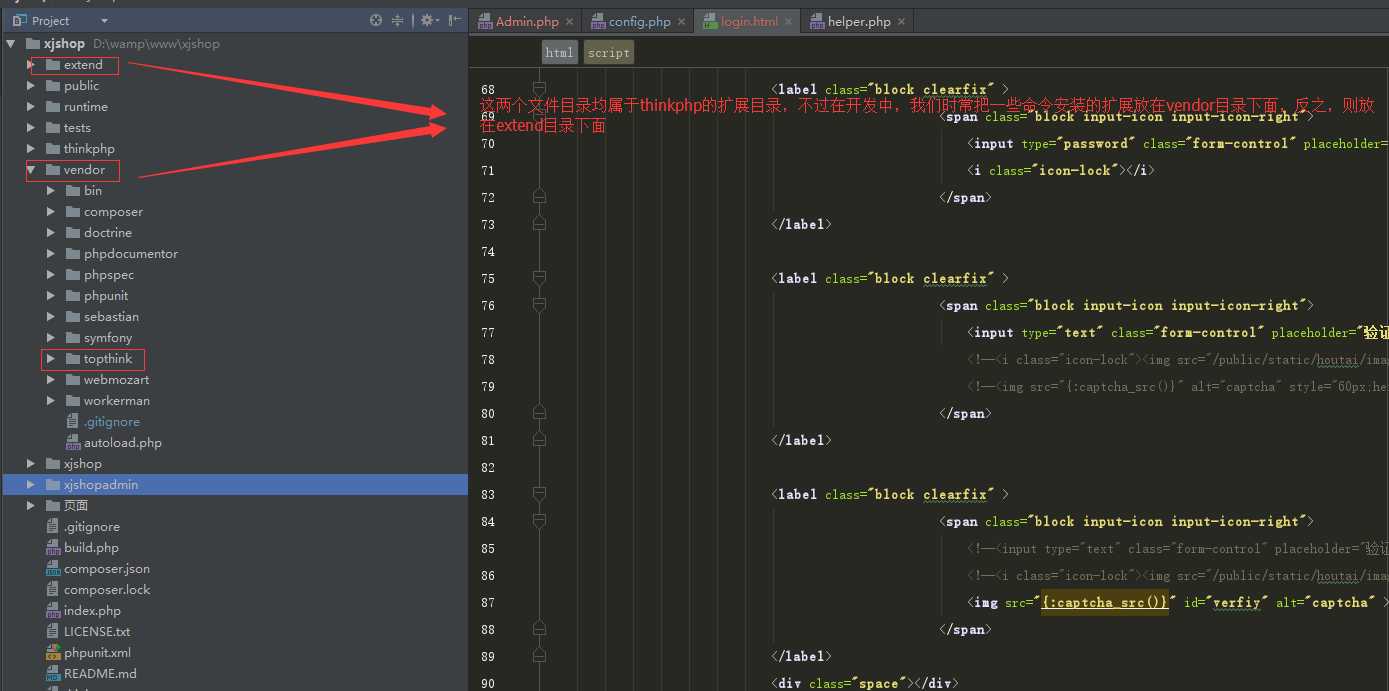Close the config.php tab
1389x691 pixels.
point(682,21)
